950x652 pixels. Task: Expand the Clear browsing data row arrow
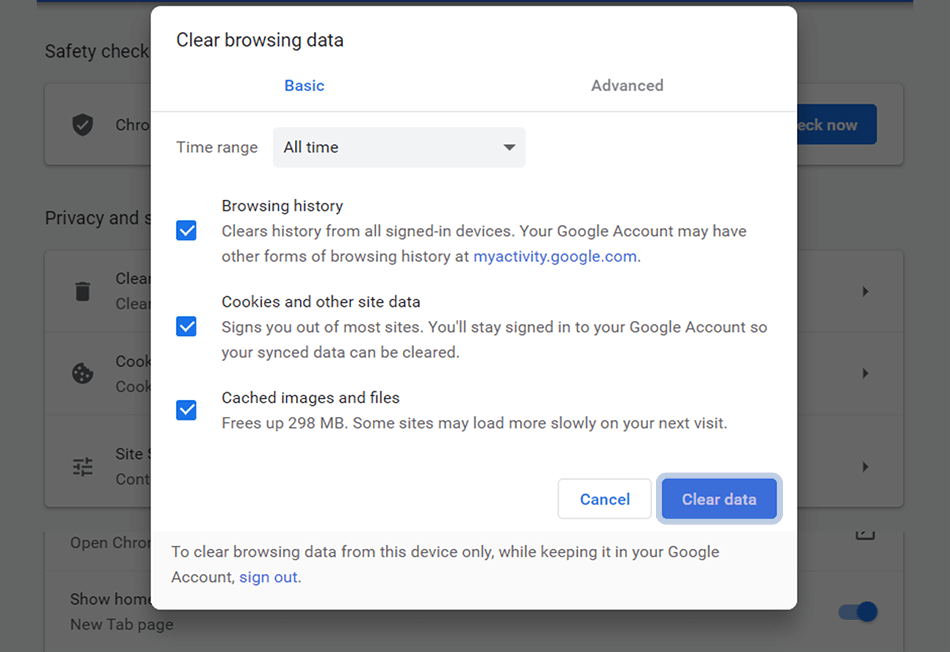pyautogui.click(x=865, y=290)
